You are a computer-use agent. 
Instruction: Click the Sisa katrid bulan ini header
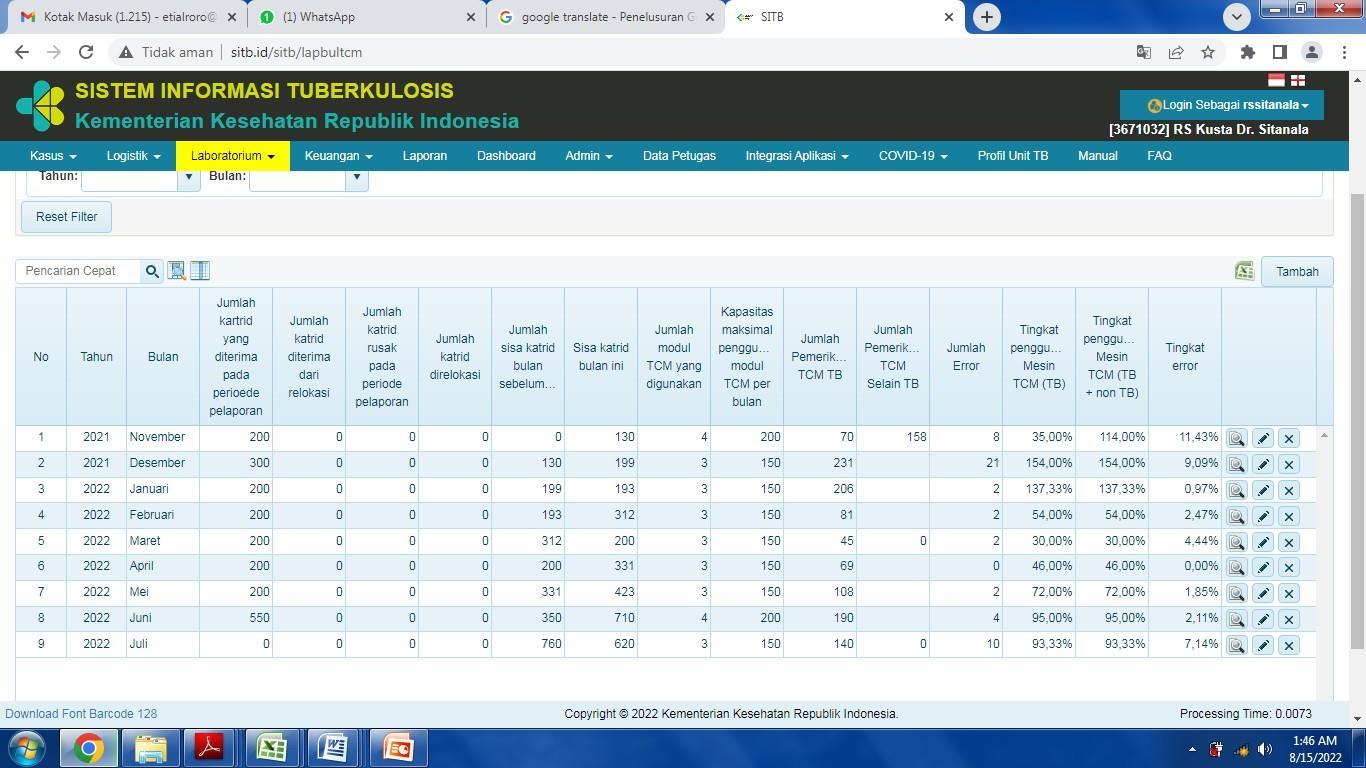(x=601, y=357)
